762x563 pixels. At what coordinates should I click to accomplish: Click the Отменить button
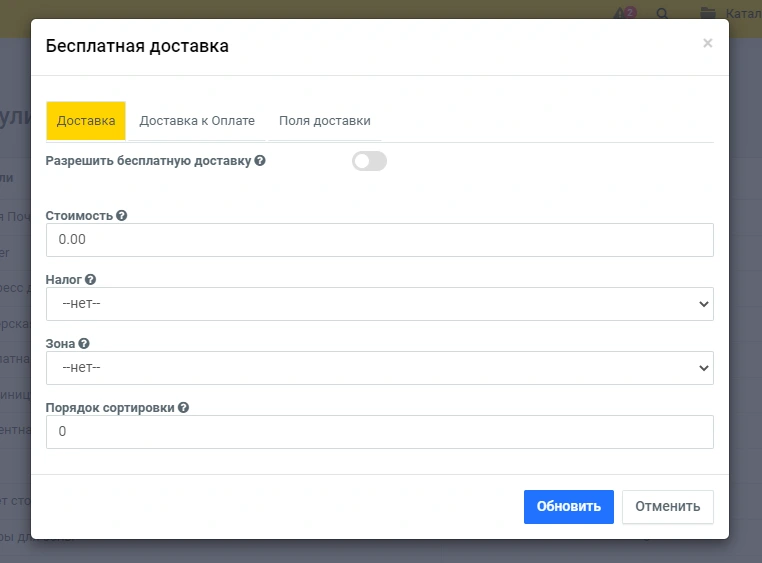(667, 507)
